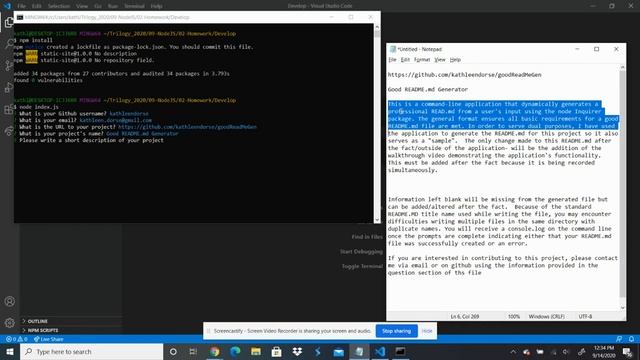This screenshot has height=360, width=640.
Task: Switch to Visual Studio Code on taskbar
Action: 380,351
